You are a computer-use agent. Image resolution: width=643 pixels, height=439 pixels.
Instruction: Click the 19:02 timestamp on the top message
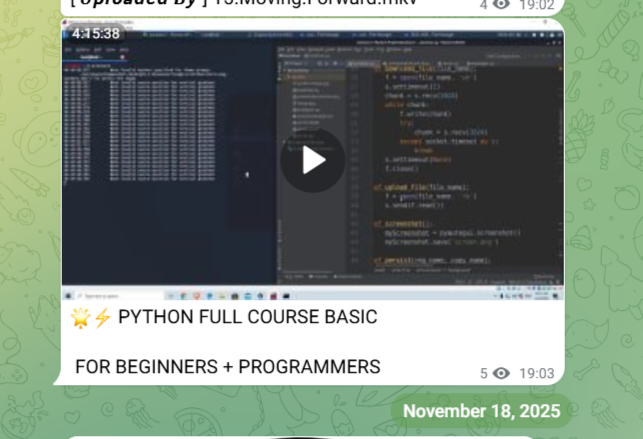coord(537,5)
